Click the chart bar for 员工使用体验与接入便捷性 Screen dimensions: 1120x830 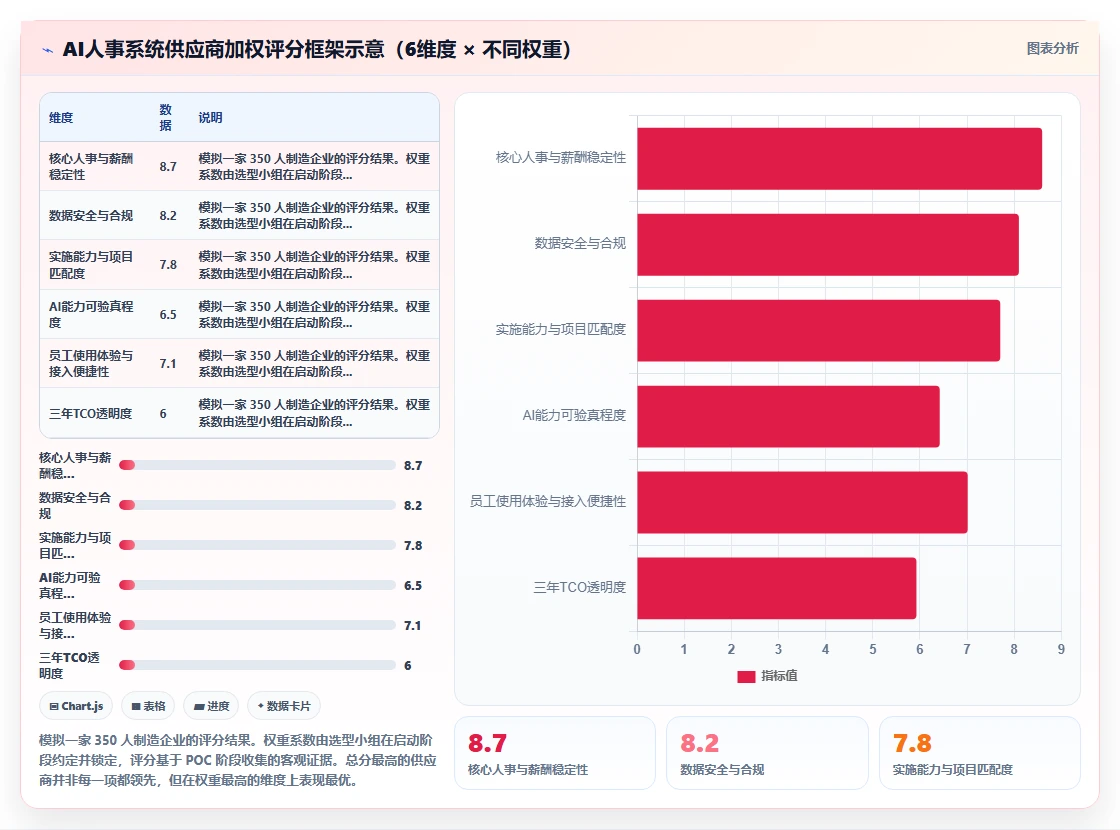click(x=802, y=502)
